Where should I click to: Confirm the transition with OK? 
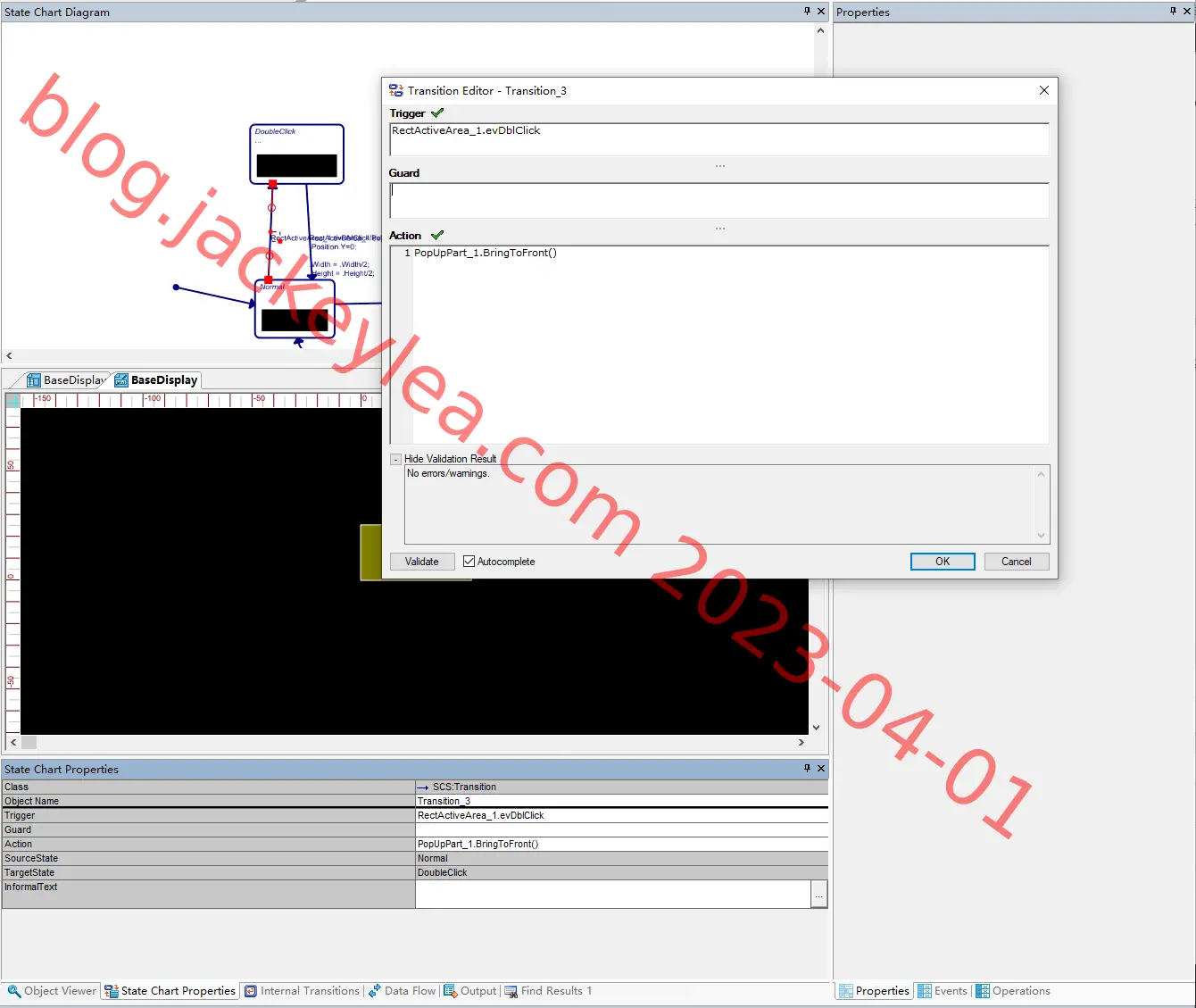[943, 562]
